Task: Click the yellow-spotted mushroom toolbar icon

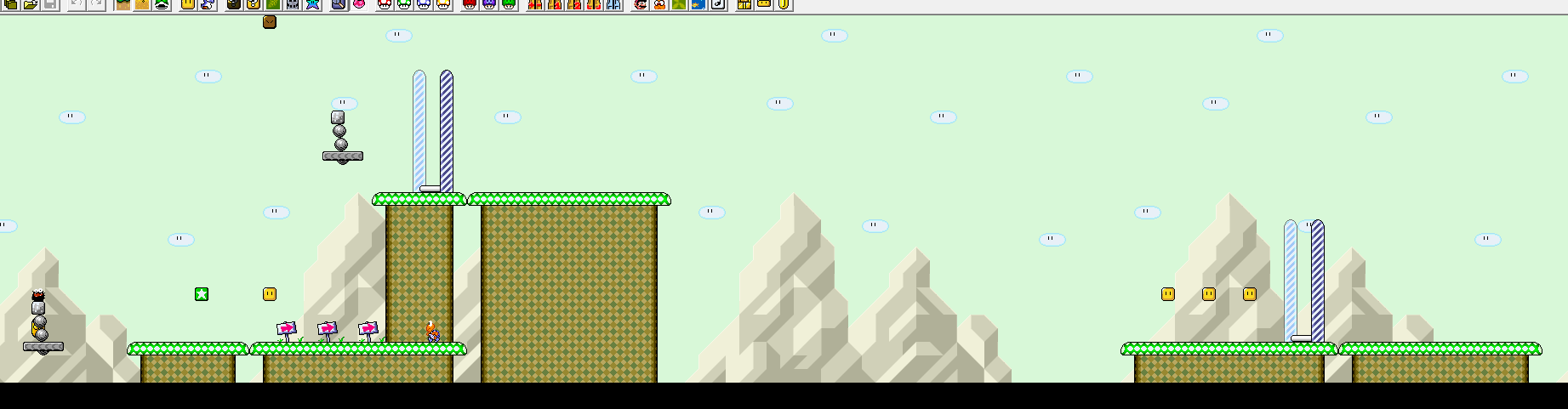Action: 443,4
